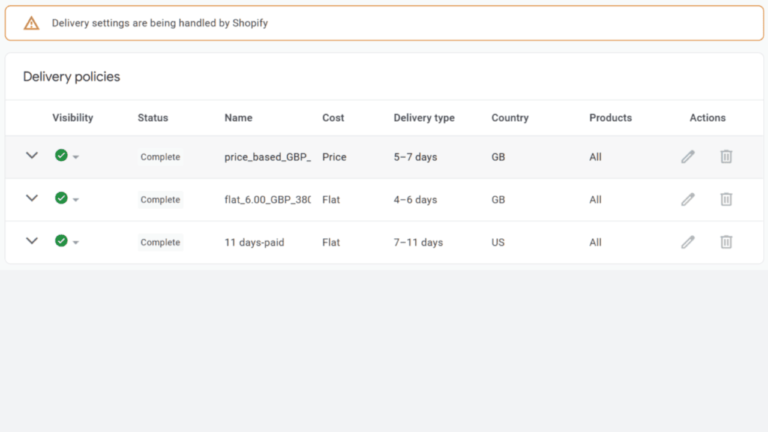
Task: Click the Products column header
Action: (610, 118)
